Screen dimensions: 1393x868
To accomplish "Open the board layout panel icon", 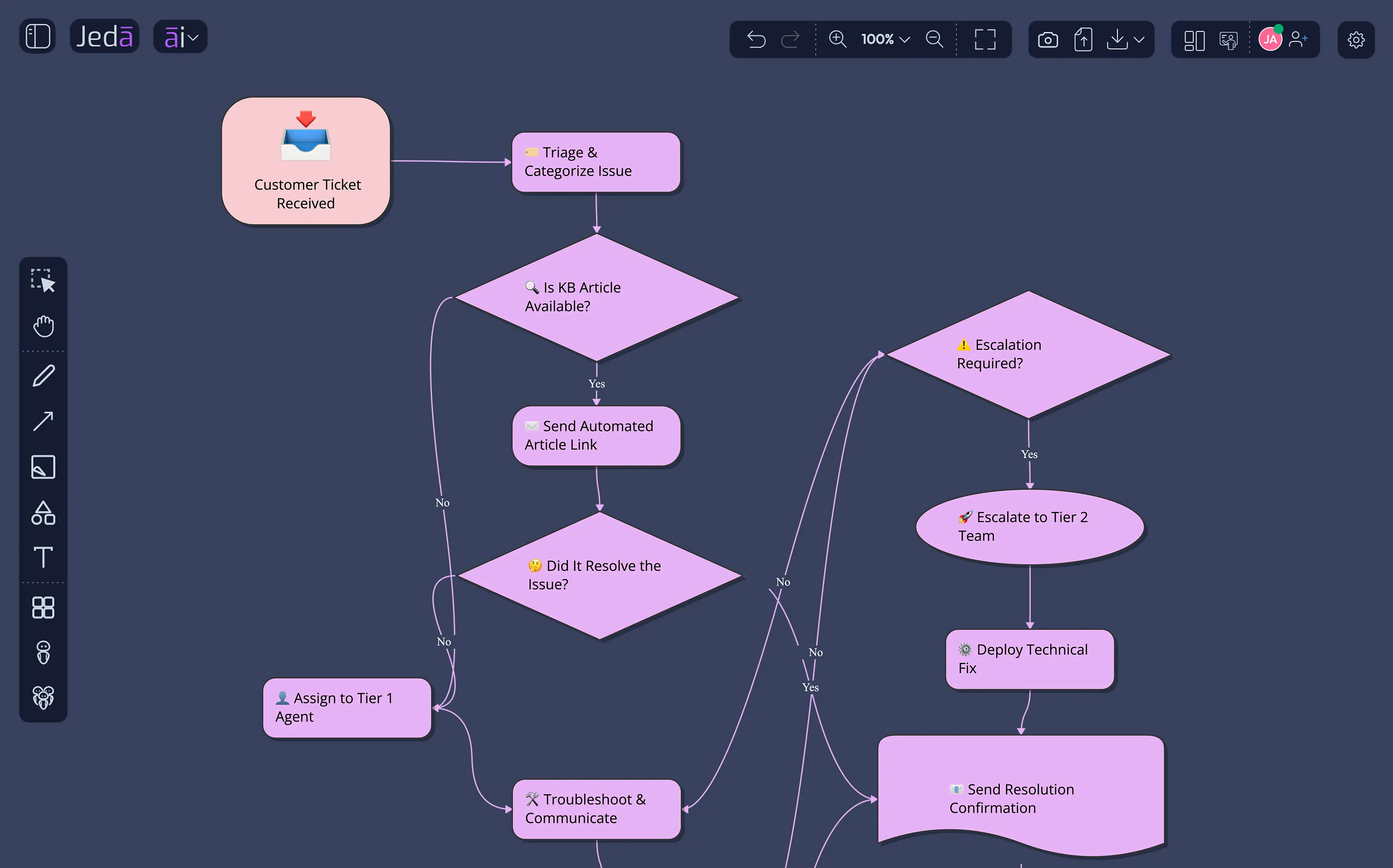I will point(1195,40).
